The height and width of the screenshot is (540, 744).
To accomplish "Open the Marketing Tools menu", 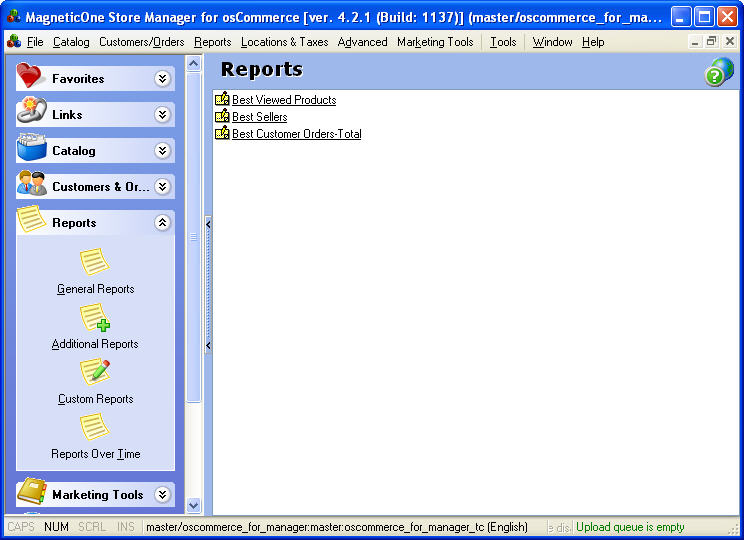I will point(435,42).
